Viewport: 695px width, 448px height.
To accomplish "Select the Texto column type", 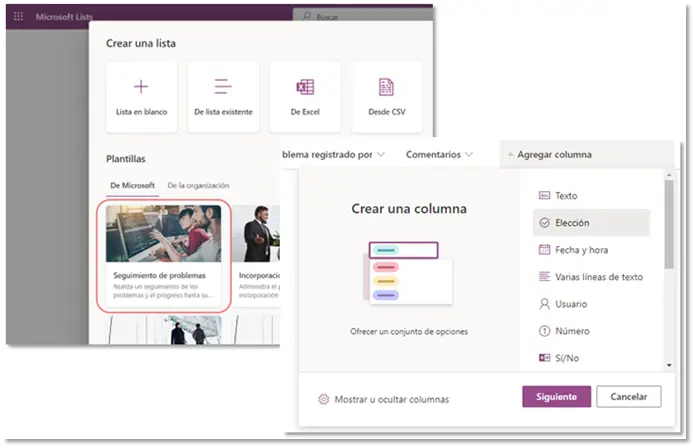I will [591, 195].
